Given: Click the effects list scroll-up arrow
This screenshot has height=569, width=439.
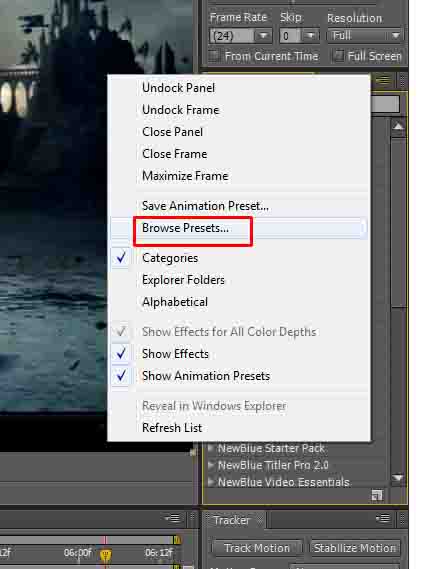Looking at the screenshot, I should point(398,127).
